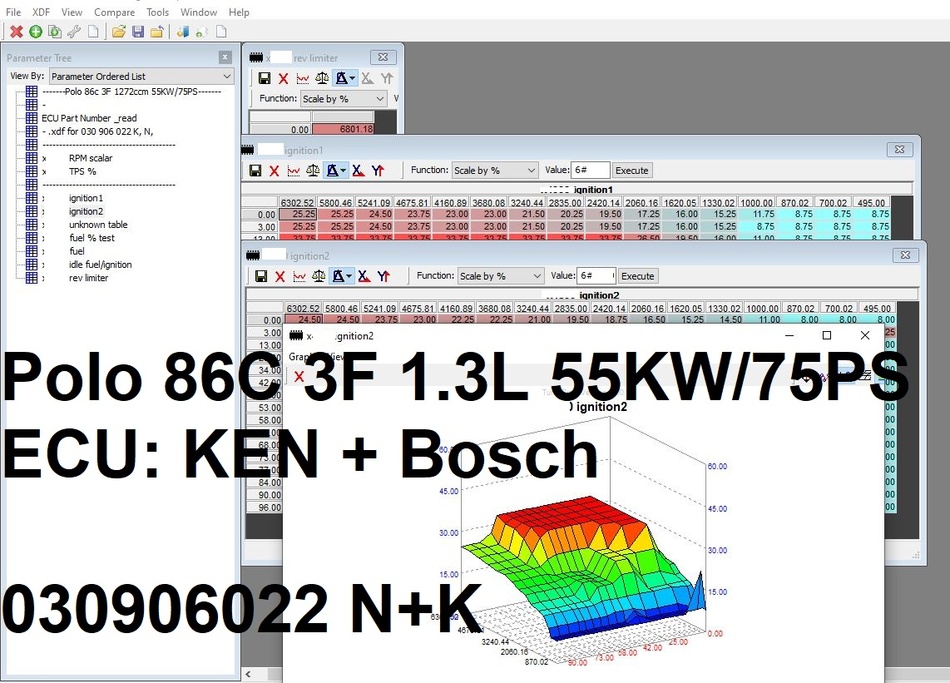
Task: Click the purple floppy save icon in main toolbar
Action: 138,32
